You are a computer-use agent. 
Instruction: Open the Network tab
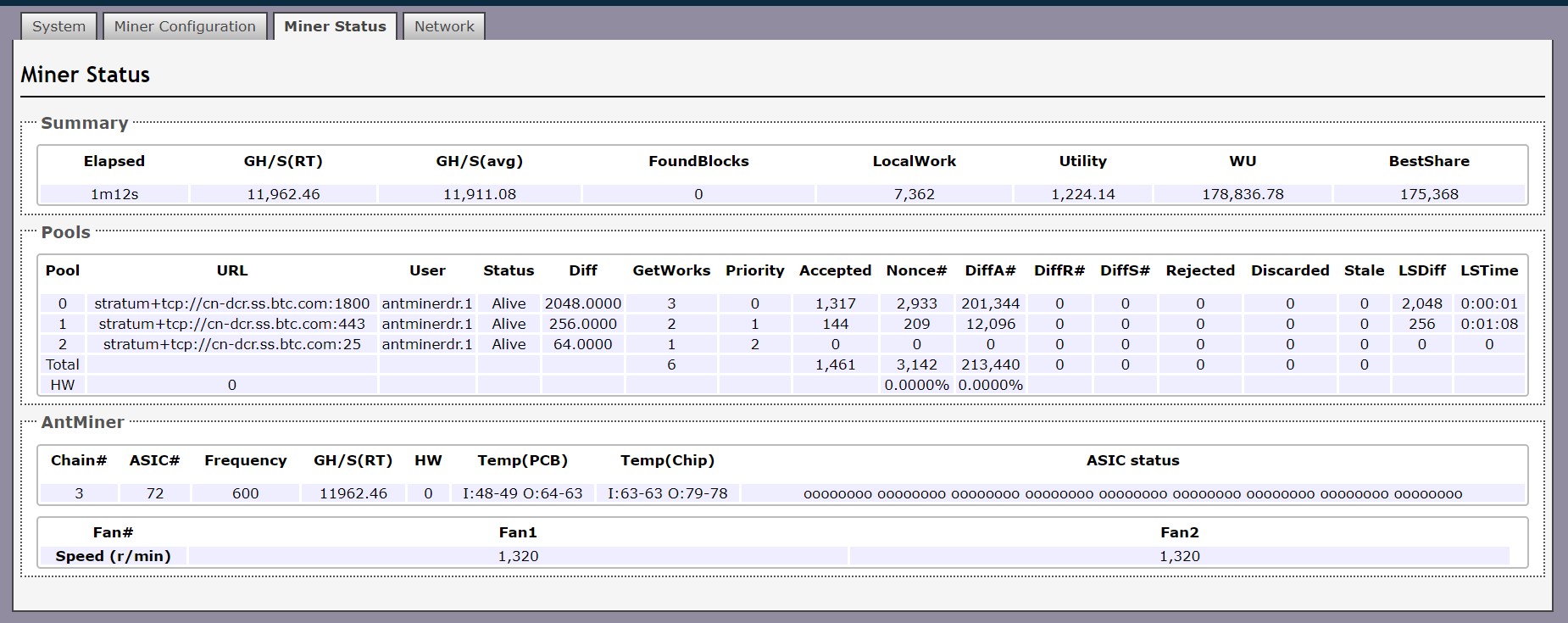[444, 26]
